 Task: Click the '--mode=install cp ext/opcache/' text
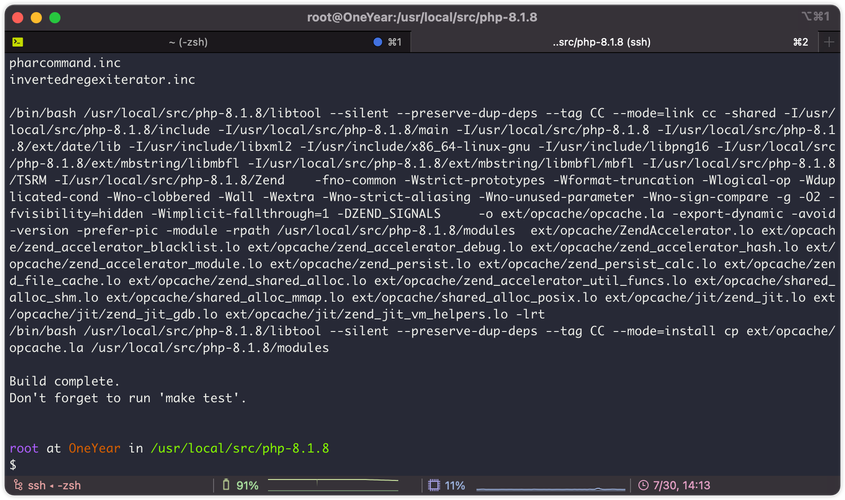coord(724,331)
